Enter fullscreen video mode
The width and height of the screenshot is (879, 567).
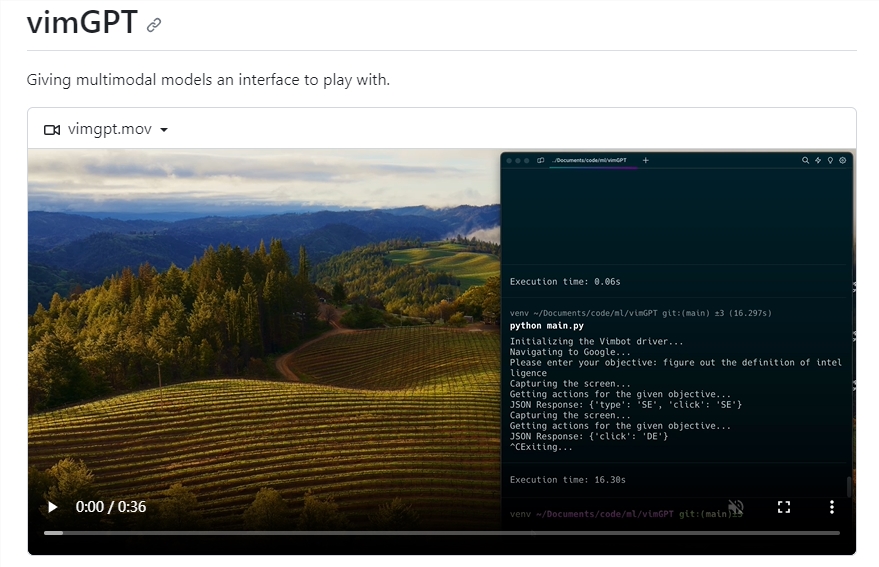(784, 507)
